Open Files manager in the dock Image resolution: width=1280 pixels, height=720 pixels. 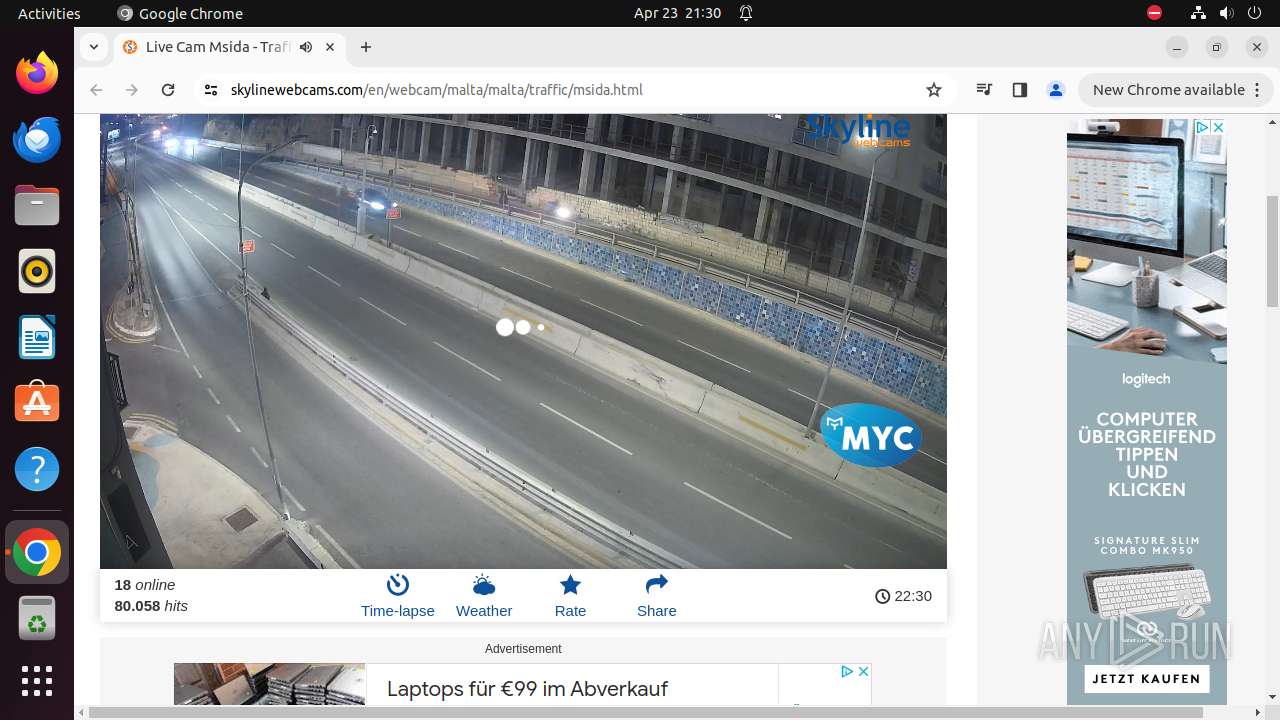[x=37, y=205]
